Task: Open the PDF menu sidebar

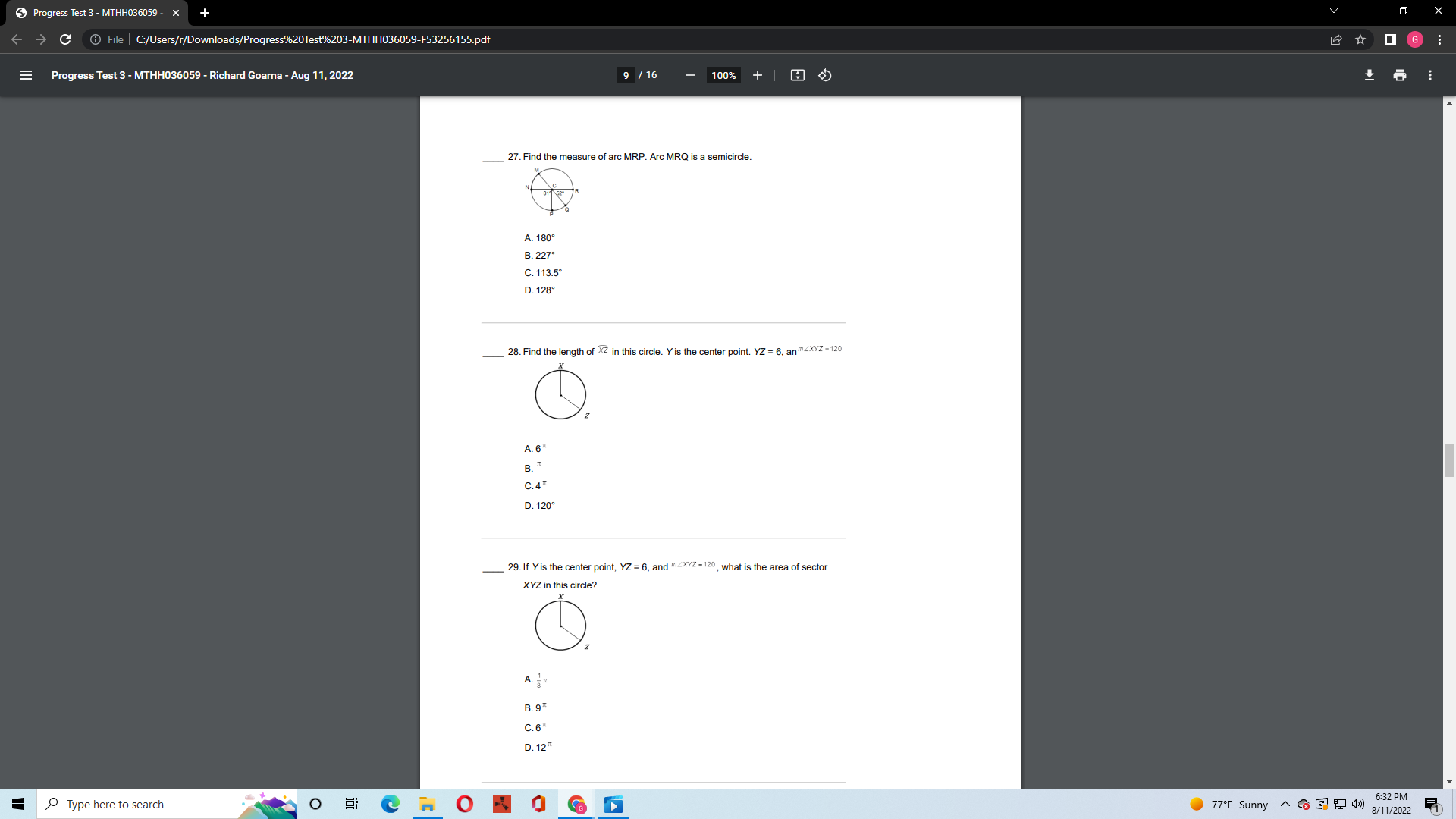Action: click(x=25, y=75)
